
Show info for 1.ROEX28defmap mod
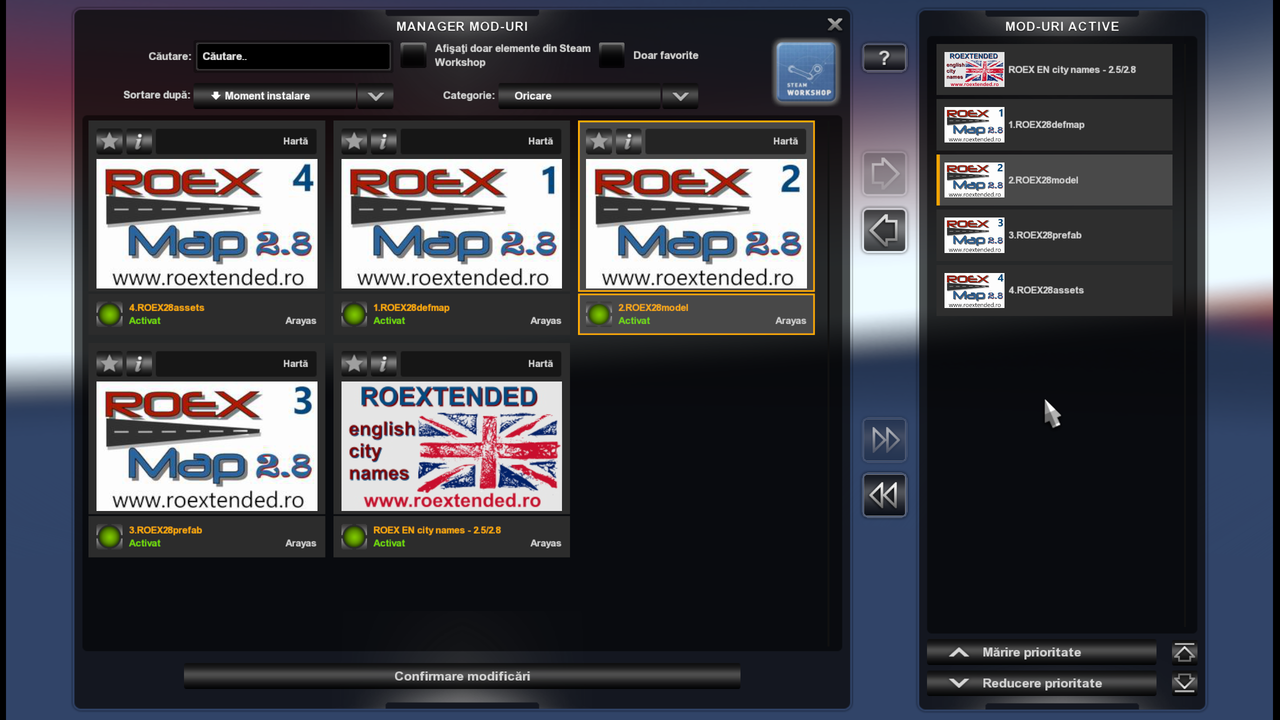(384, 141)
